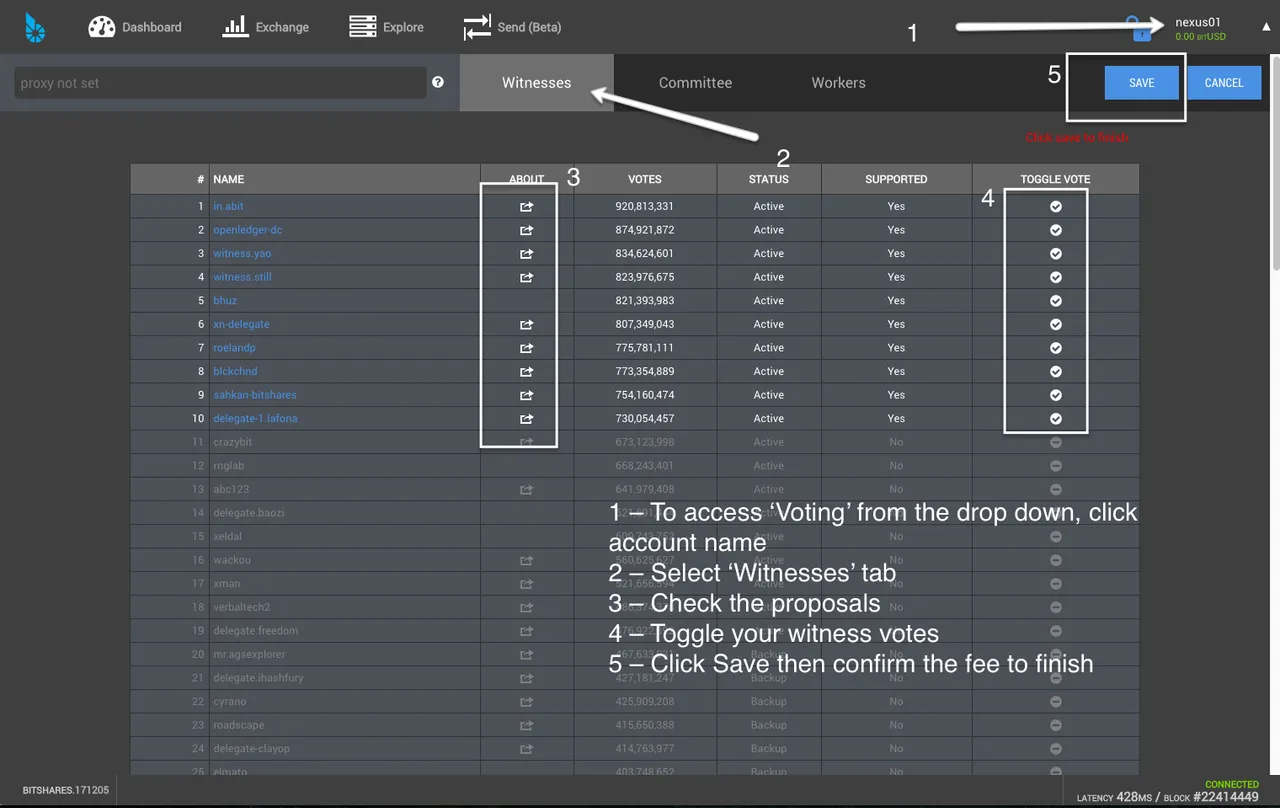Viewport: 1280px width, 808px height.
Task: Open the about link icon for wackou
Action: (527, 560)
